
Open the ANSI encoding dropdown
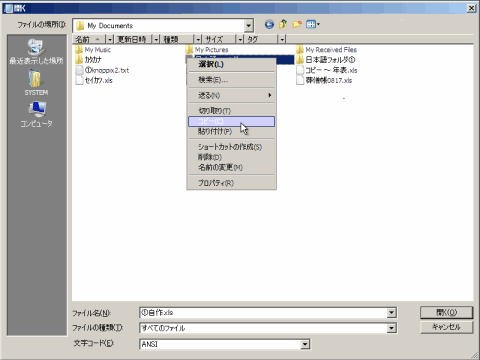point(305,344)
